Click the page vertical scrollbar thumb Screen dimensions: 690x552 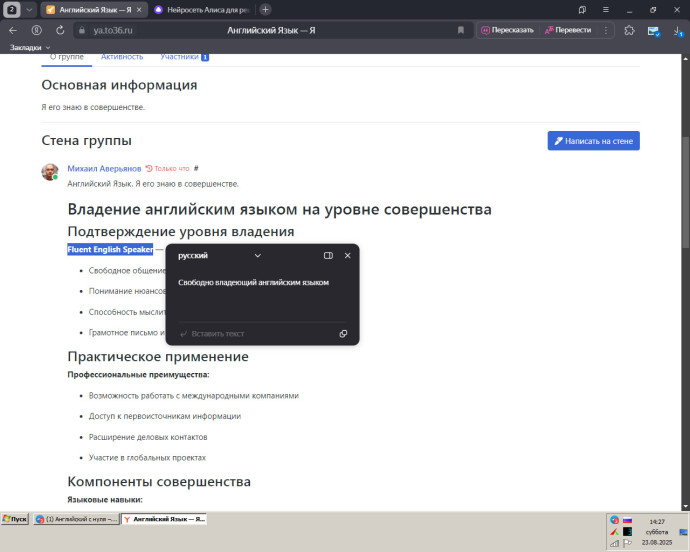[686, 193]
